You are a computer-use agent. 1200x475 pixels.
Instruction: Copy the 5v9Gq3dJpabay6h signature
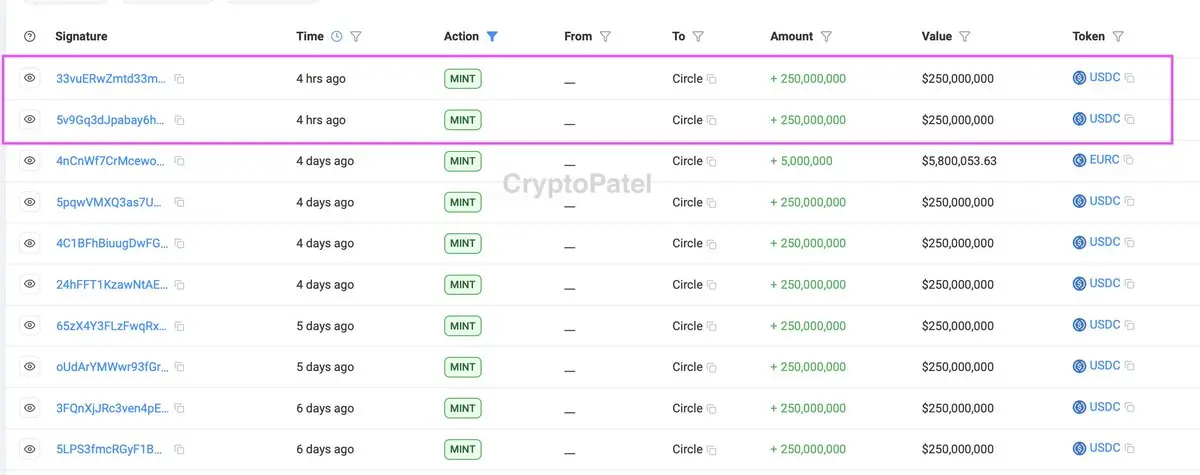(180, 120)
